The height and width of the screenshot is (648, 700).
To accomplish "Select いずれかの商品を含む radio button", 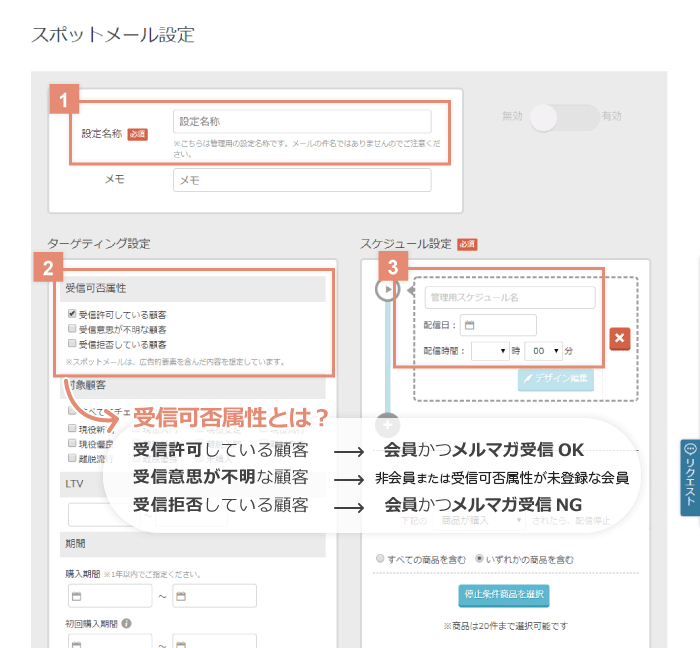I will point(479,558).
